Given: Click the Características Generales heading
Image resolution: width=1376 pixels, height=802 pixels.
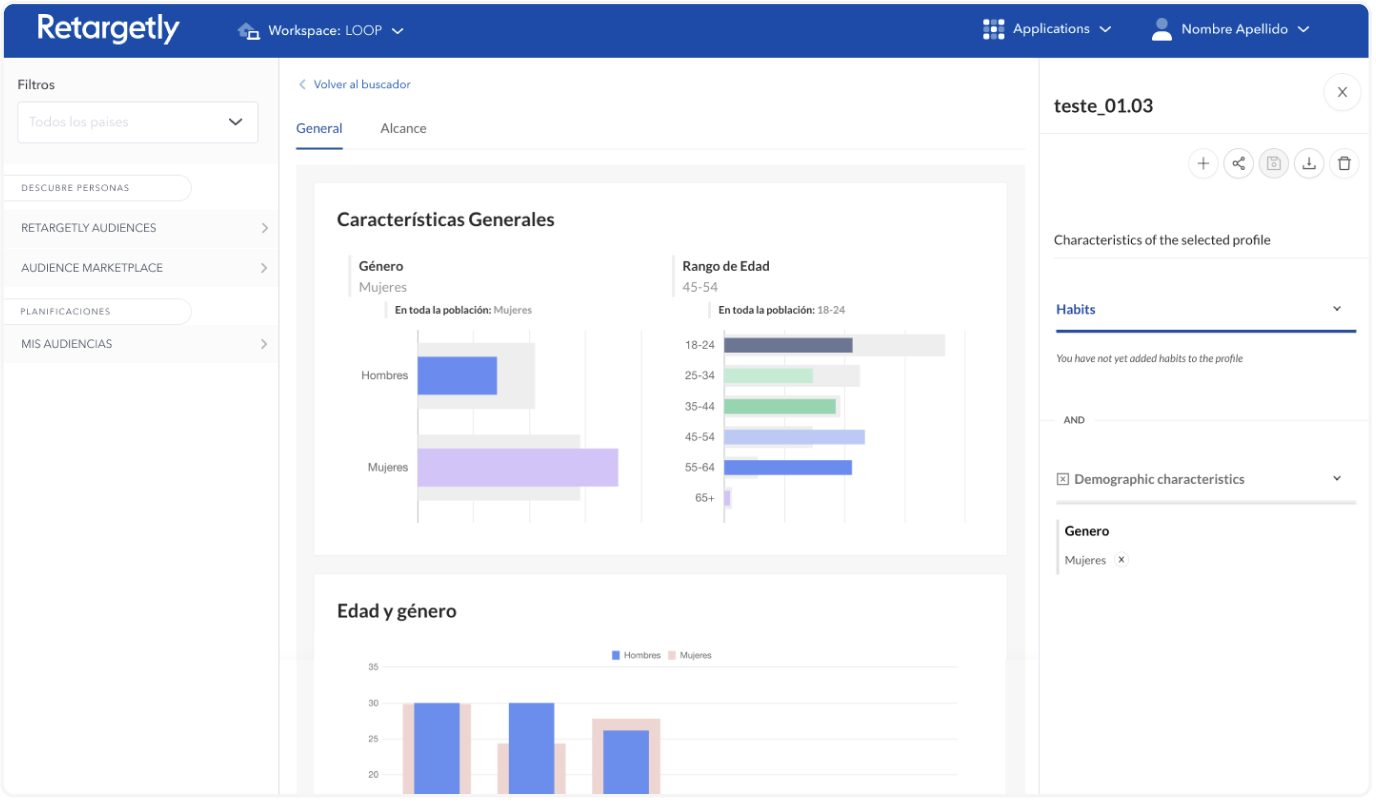Looking at the screenshot, I should click(x=446, y=220).
